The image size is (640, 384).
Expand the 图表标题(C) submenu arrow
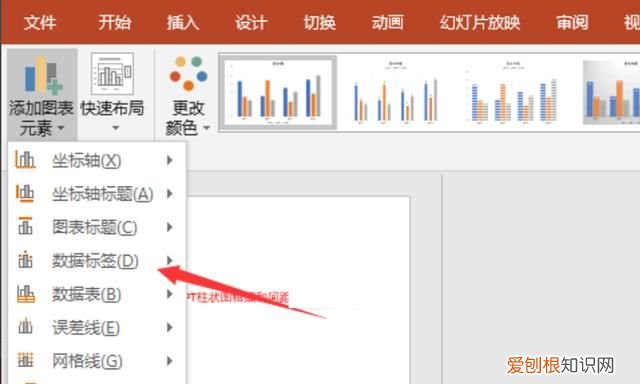[170, 227]
